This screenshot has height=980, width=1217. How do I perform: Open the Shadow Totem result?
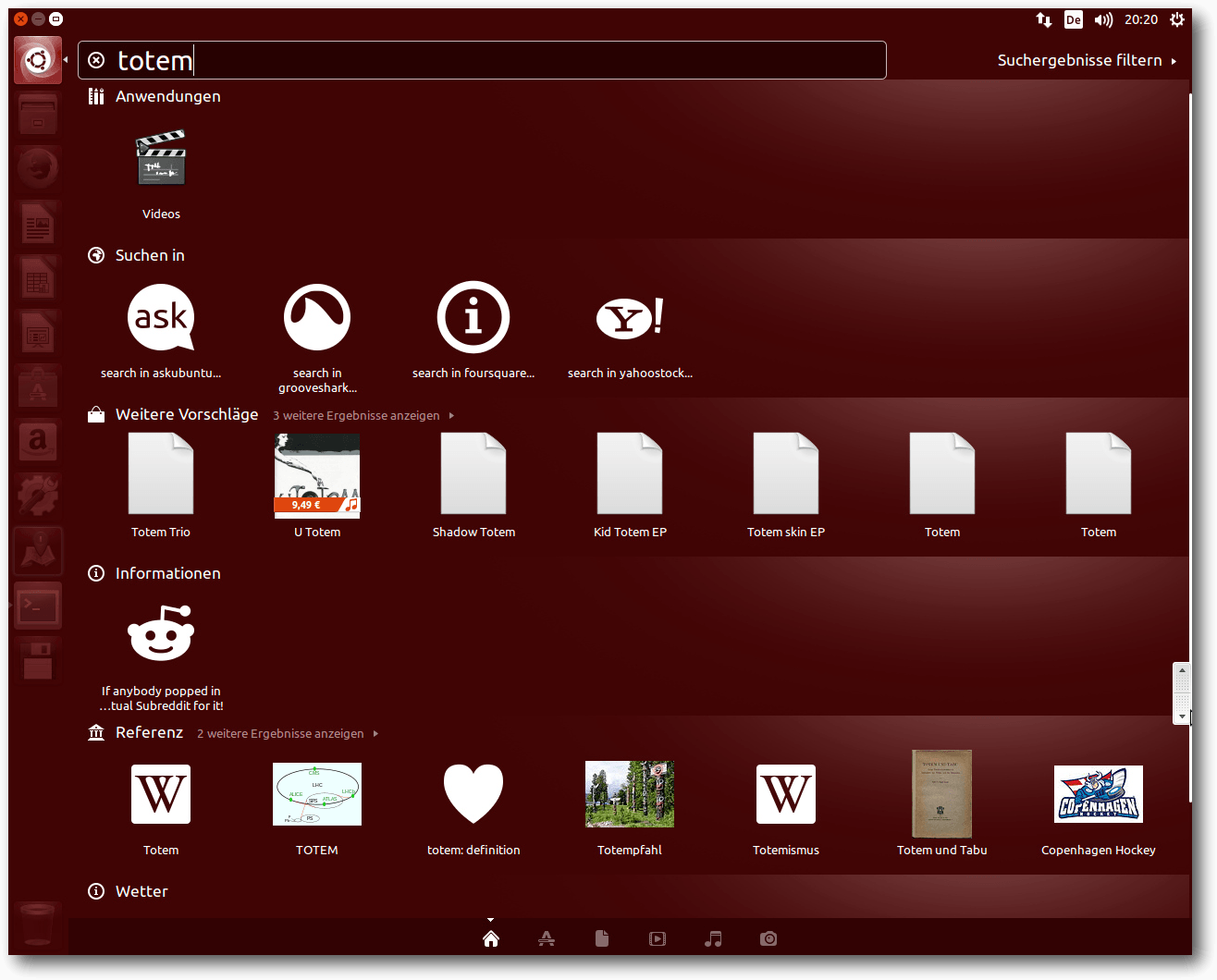click(x=473, y=473)
